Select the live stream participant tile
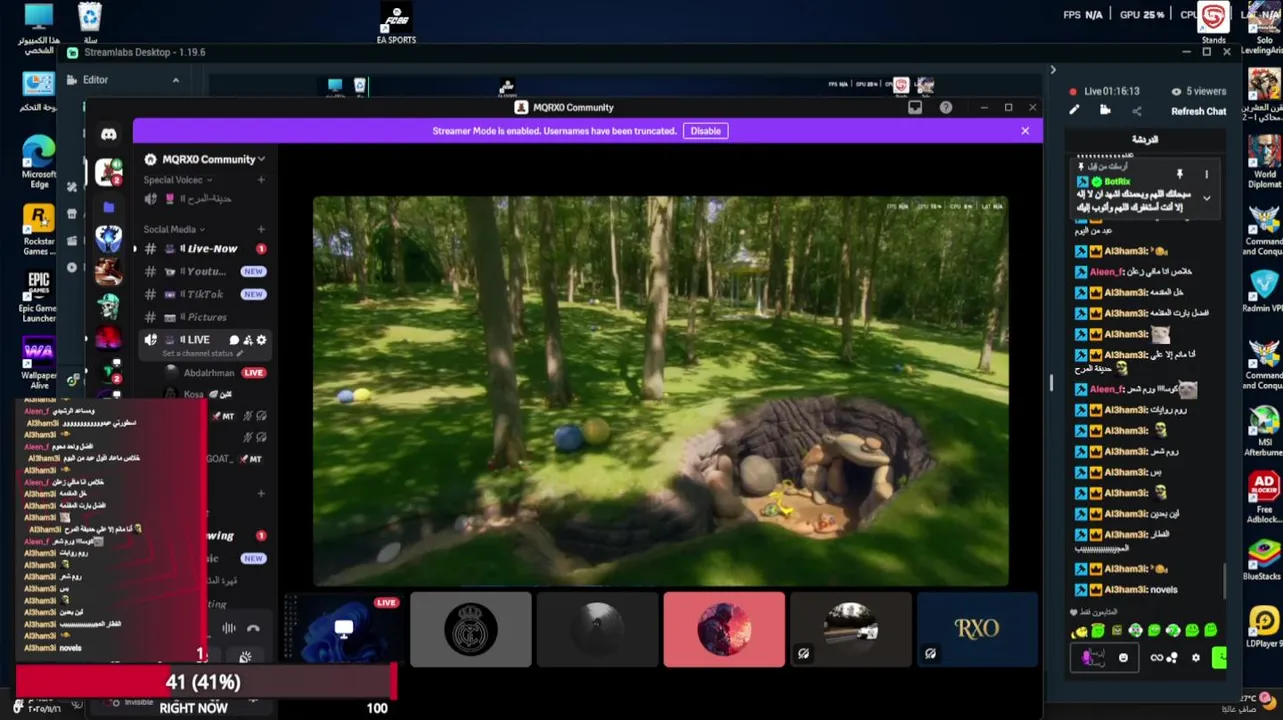 [344, 629]
